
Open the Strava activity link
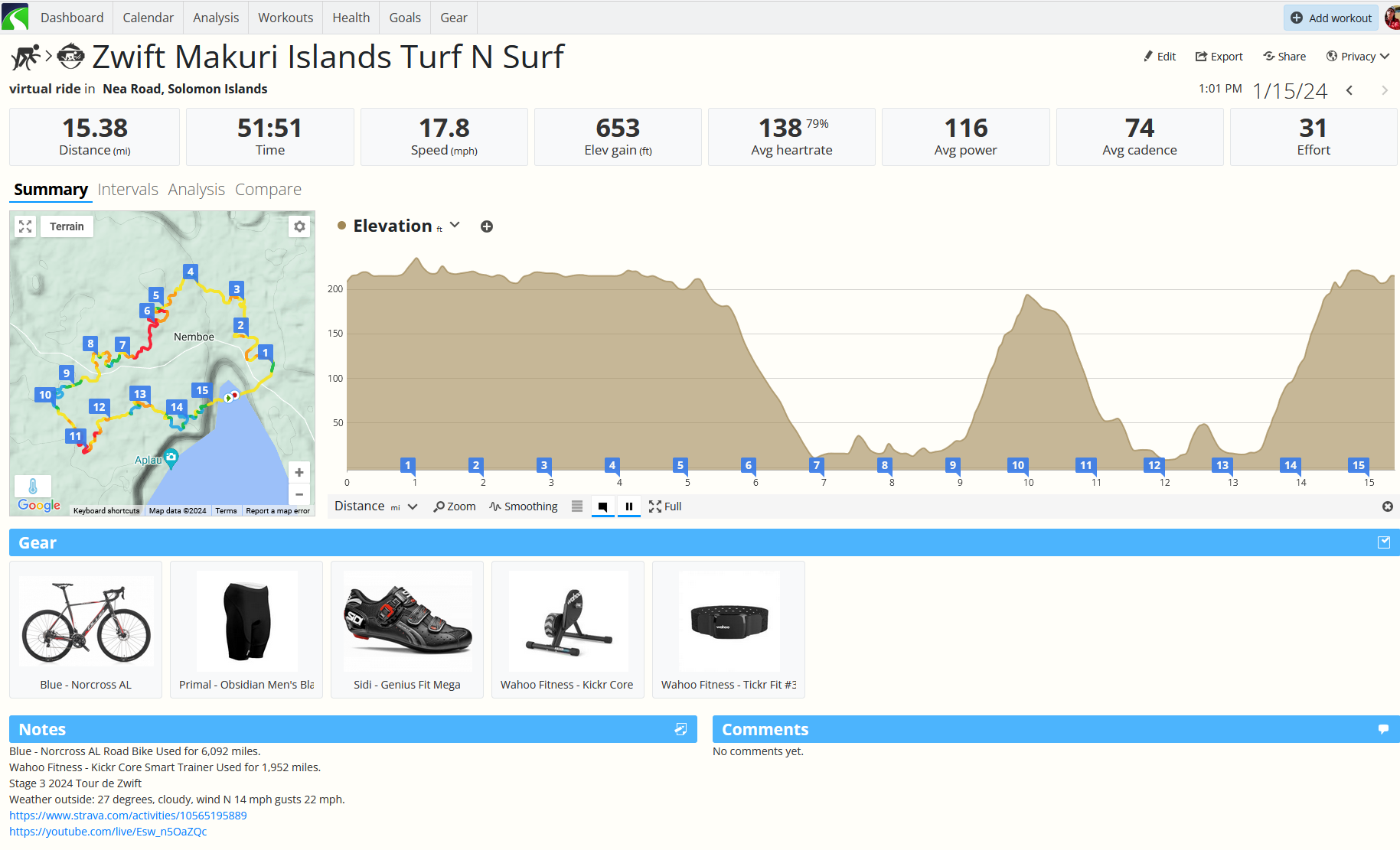pos(128,816)
